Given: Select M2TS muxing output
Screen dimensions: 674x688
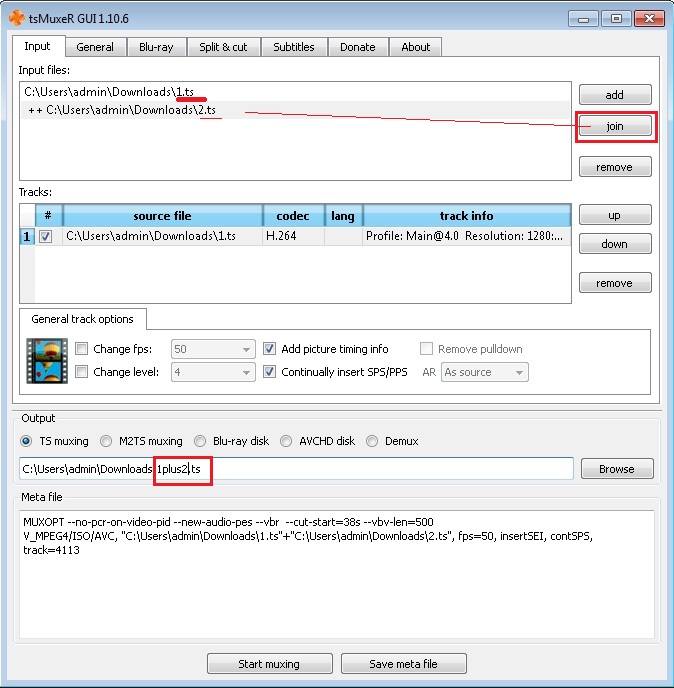Looking at the screenshot, I should 106,441.
